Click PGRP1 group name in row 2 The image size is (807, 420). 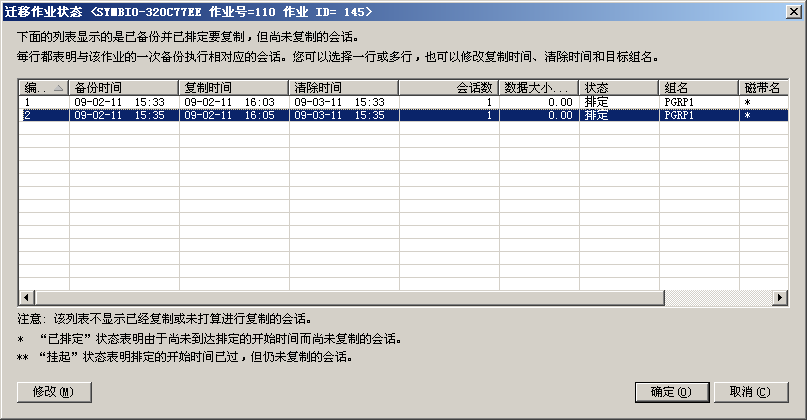[679, 115]
